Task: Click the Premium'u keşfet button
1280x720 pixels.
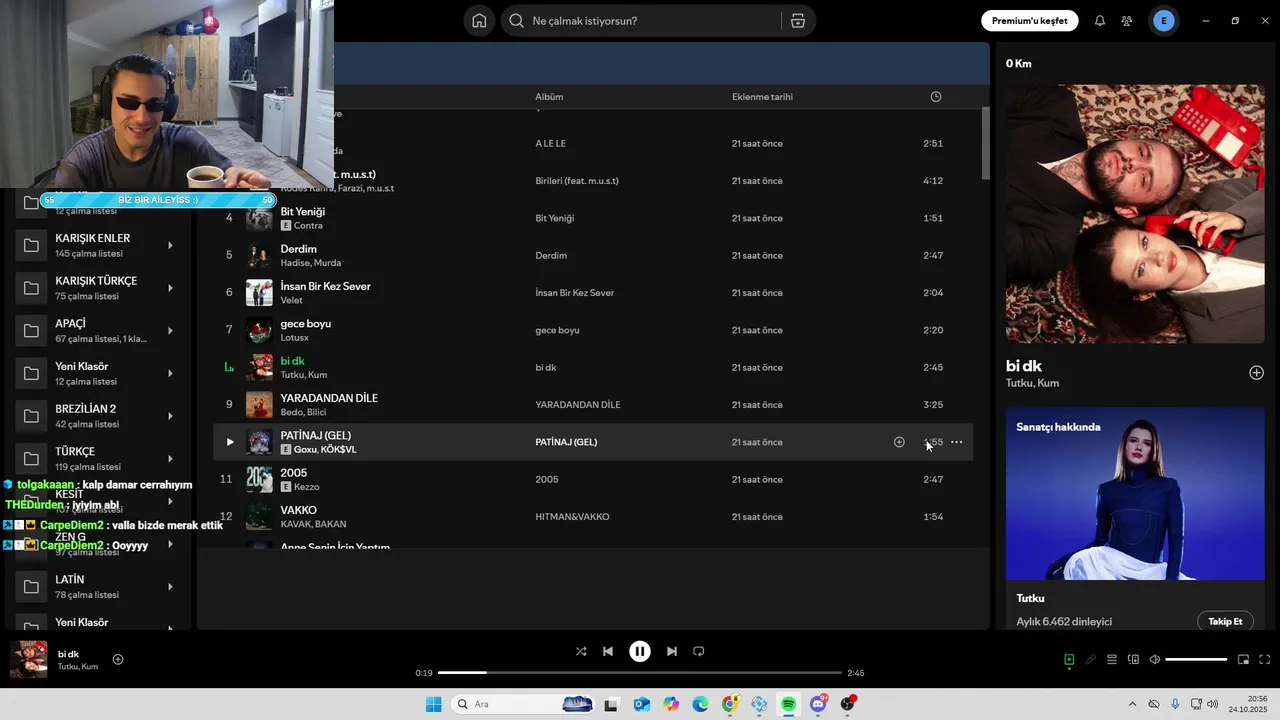Action: click(1029, 21)
